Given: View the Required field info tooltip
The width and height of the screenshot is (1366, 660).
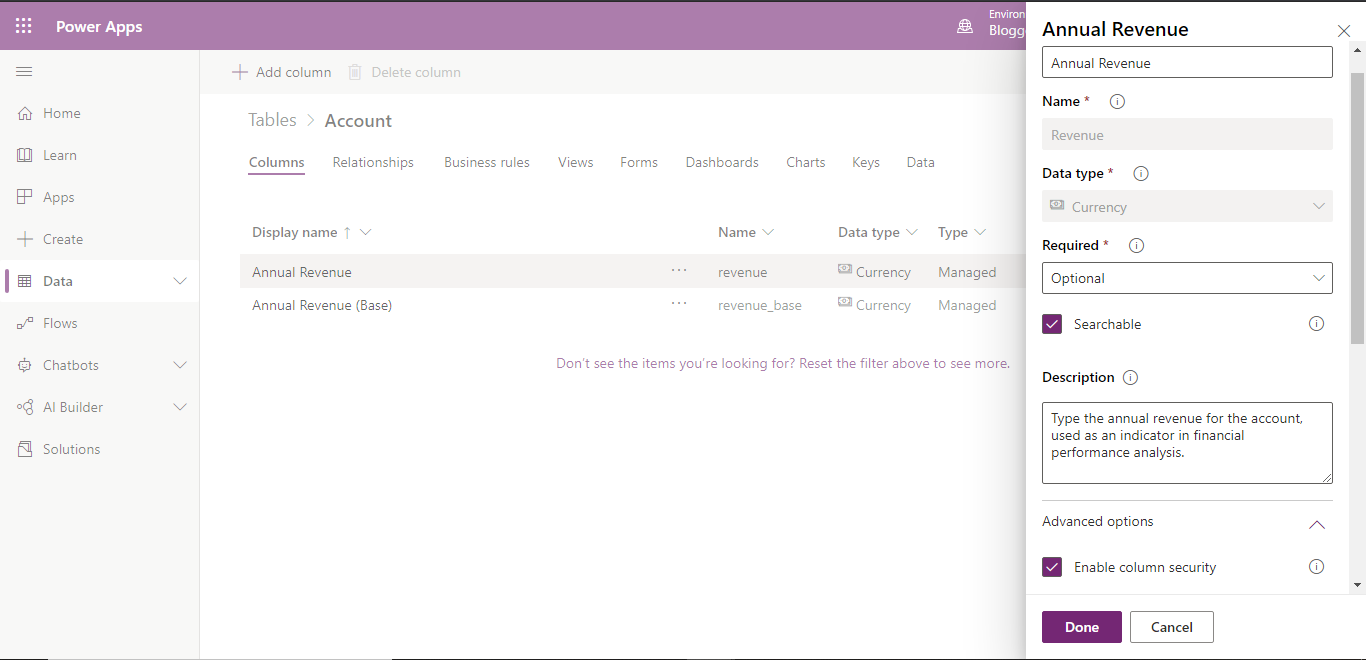Looking at the screenshot, I should (x=1136, y=244).
